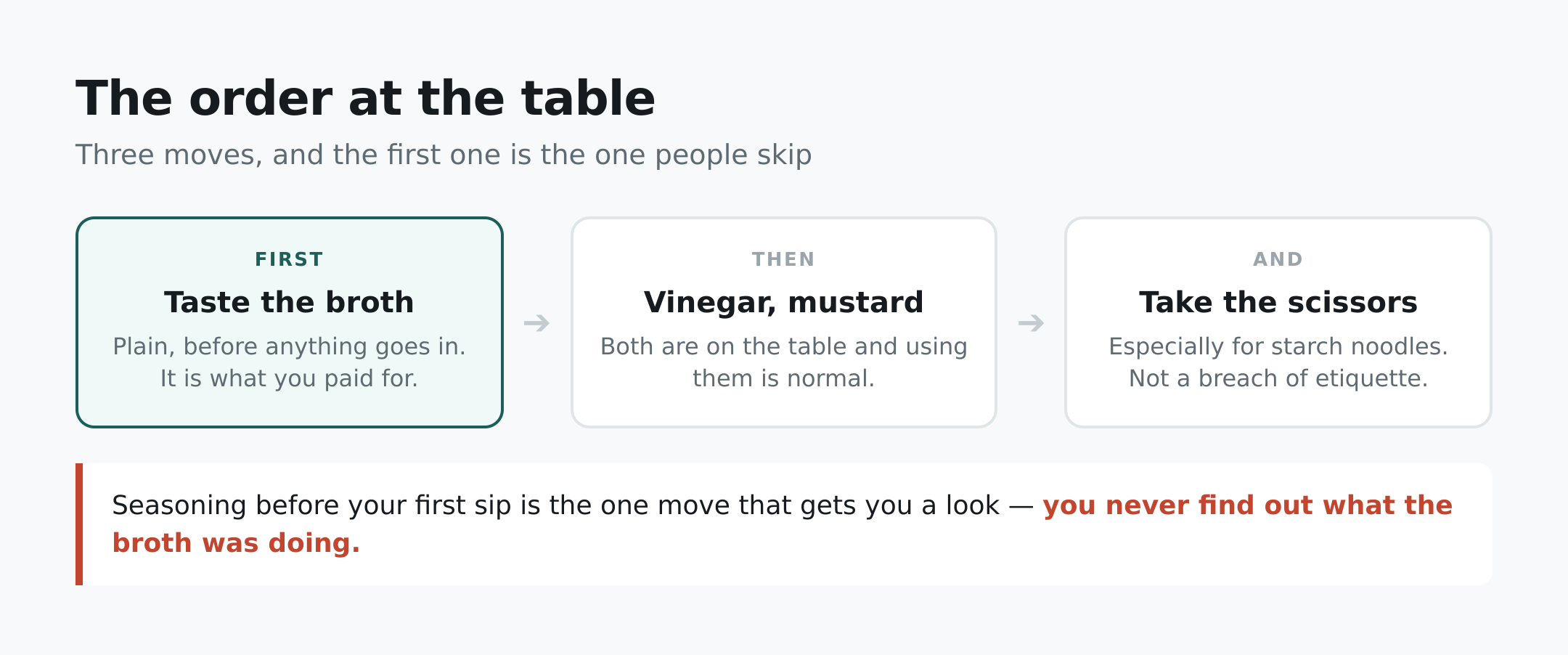Viewport: 1568px width, 655px height.
Task: Click the subtitle about three moves
Action: pos(444,155)
